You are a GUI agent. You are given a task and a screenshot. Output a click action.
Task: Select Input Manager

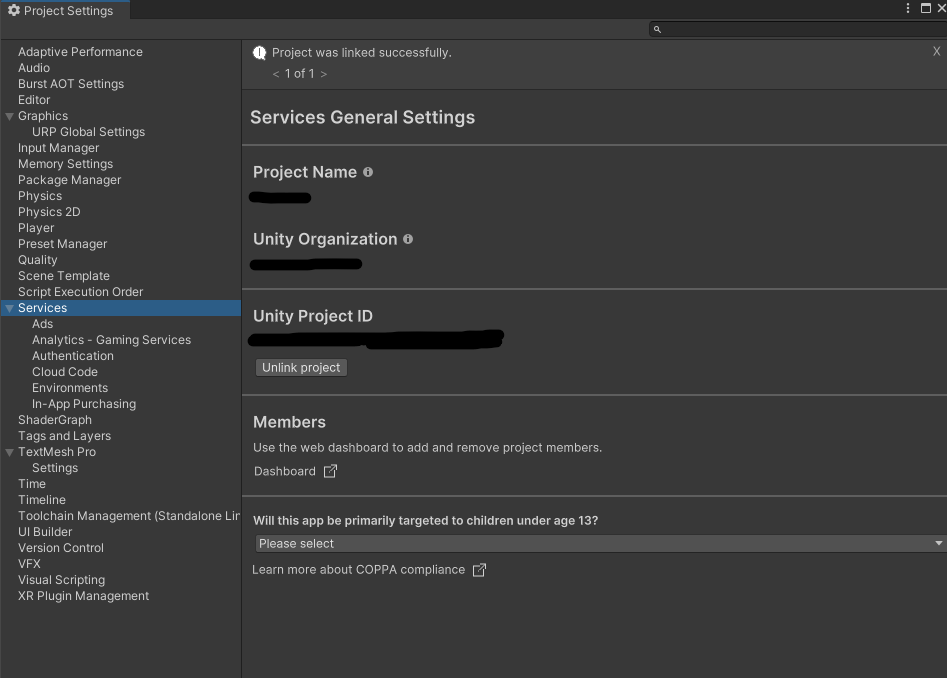pos(59,148)
